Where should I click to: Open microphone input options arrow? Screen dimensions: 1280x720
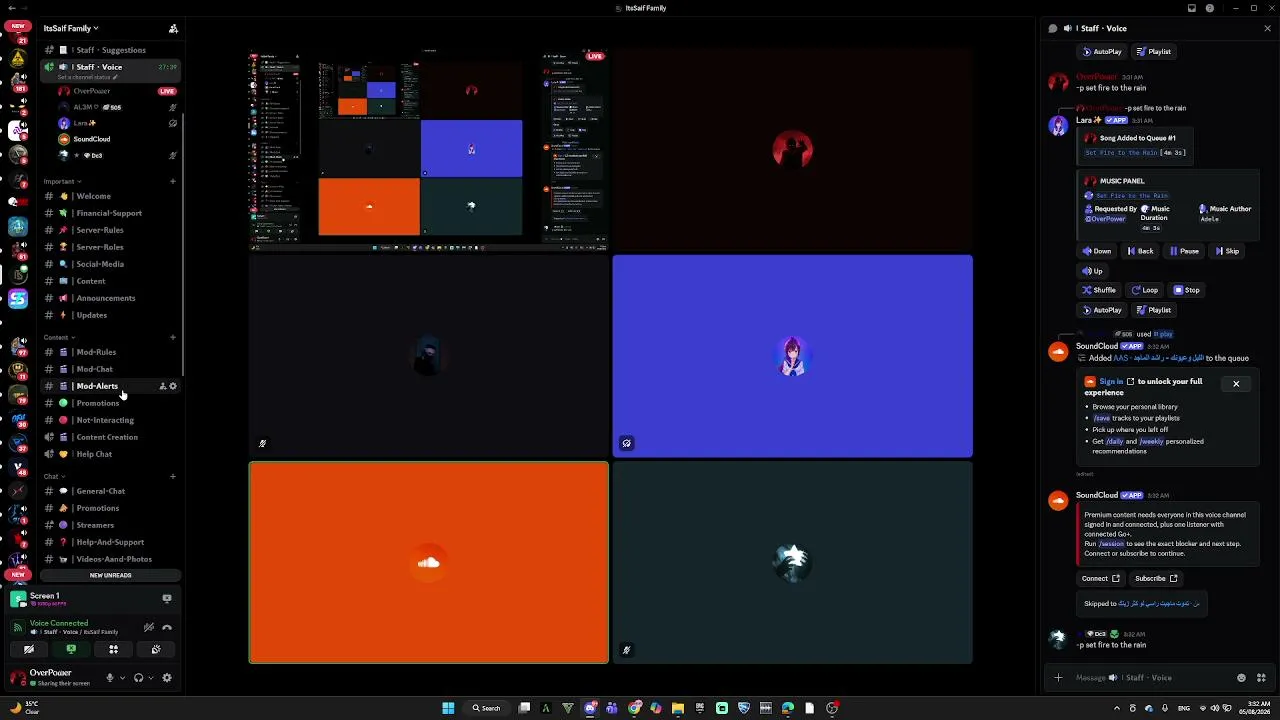click(122, 678)
